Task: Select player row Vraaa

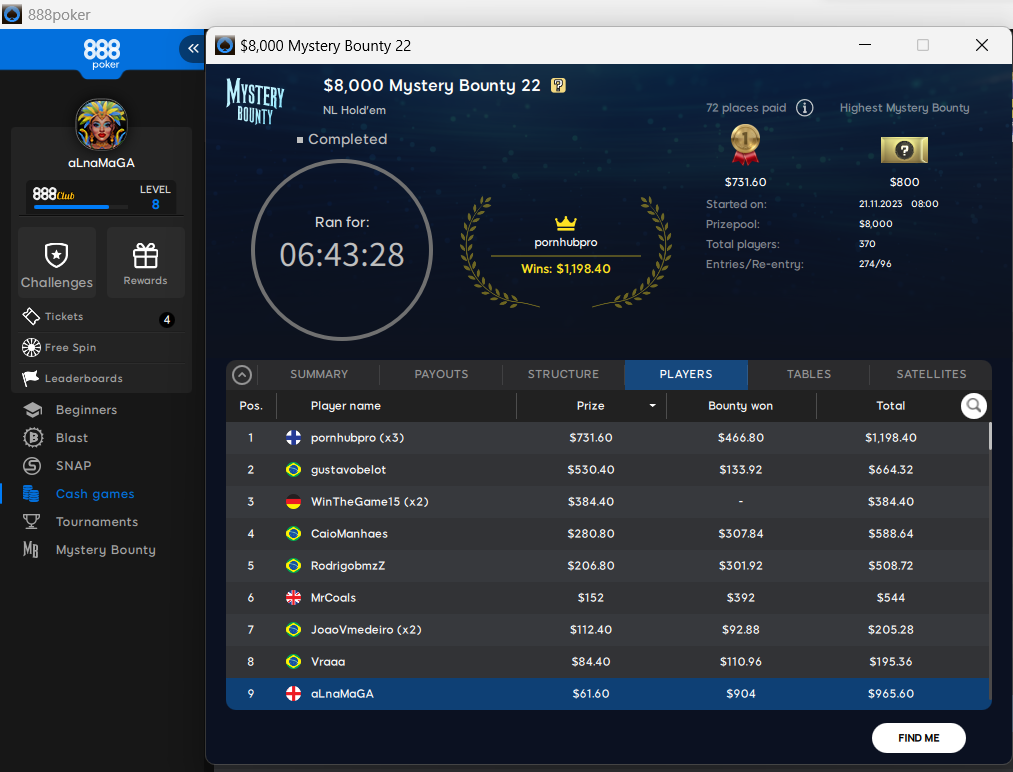Action: (607, 662)
